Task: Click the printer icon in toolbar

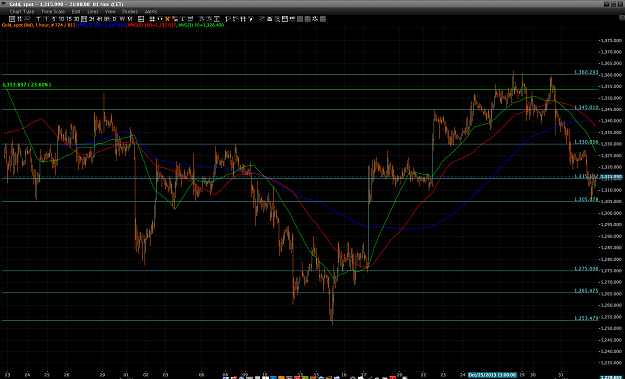Action: coord(269,19)
